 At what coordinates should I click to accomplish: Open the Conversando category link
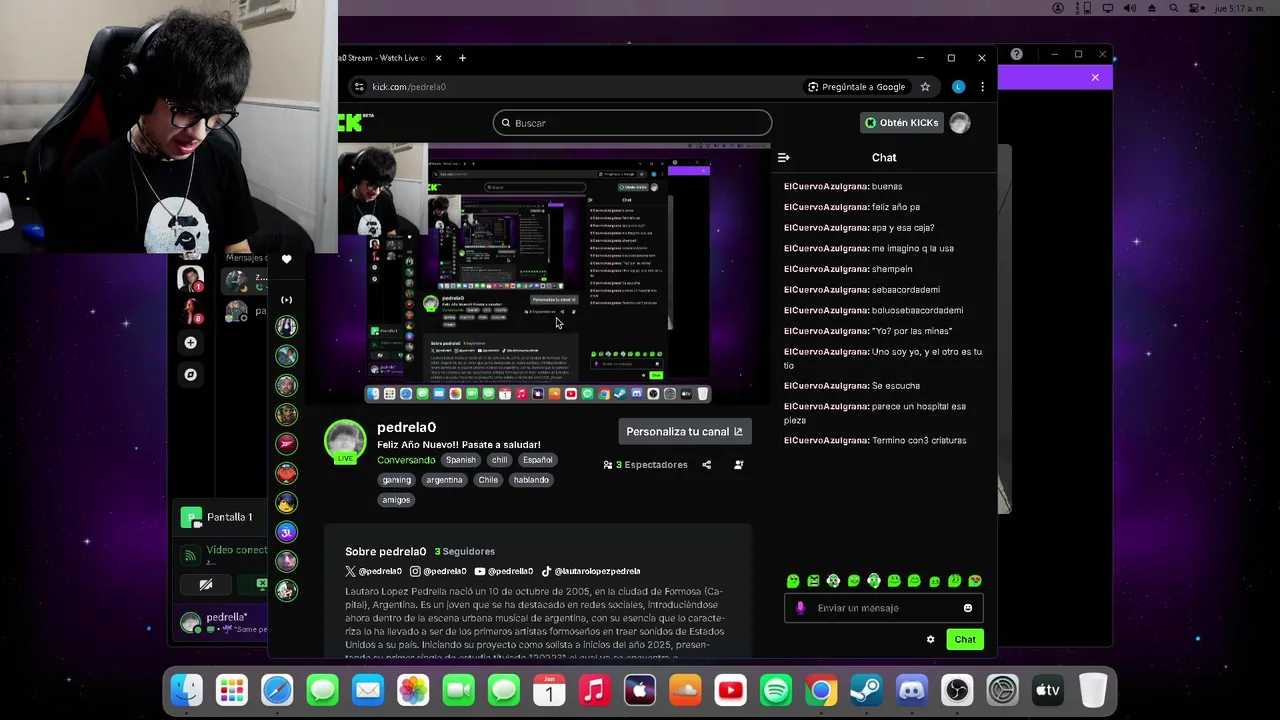406,460
